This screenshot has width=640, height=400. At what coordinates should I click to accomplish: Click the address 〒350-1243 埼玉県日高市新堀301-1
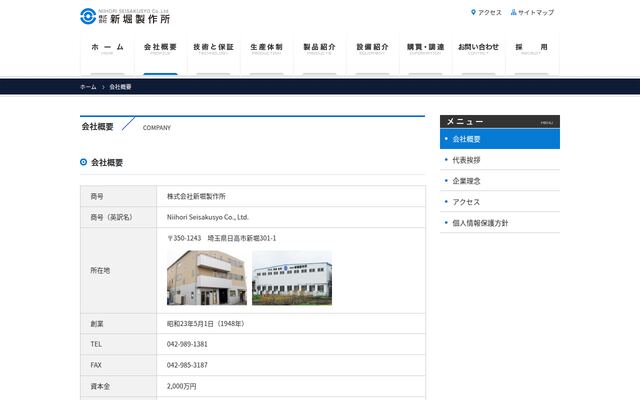[x=222, y=238]
